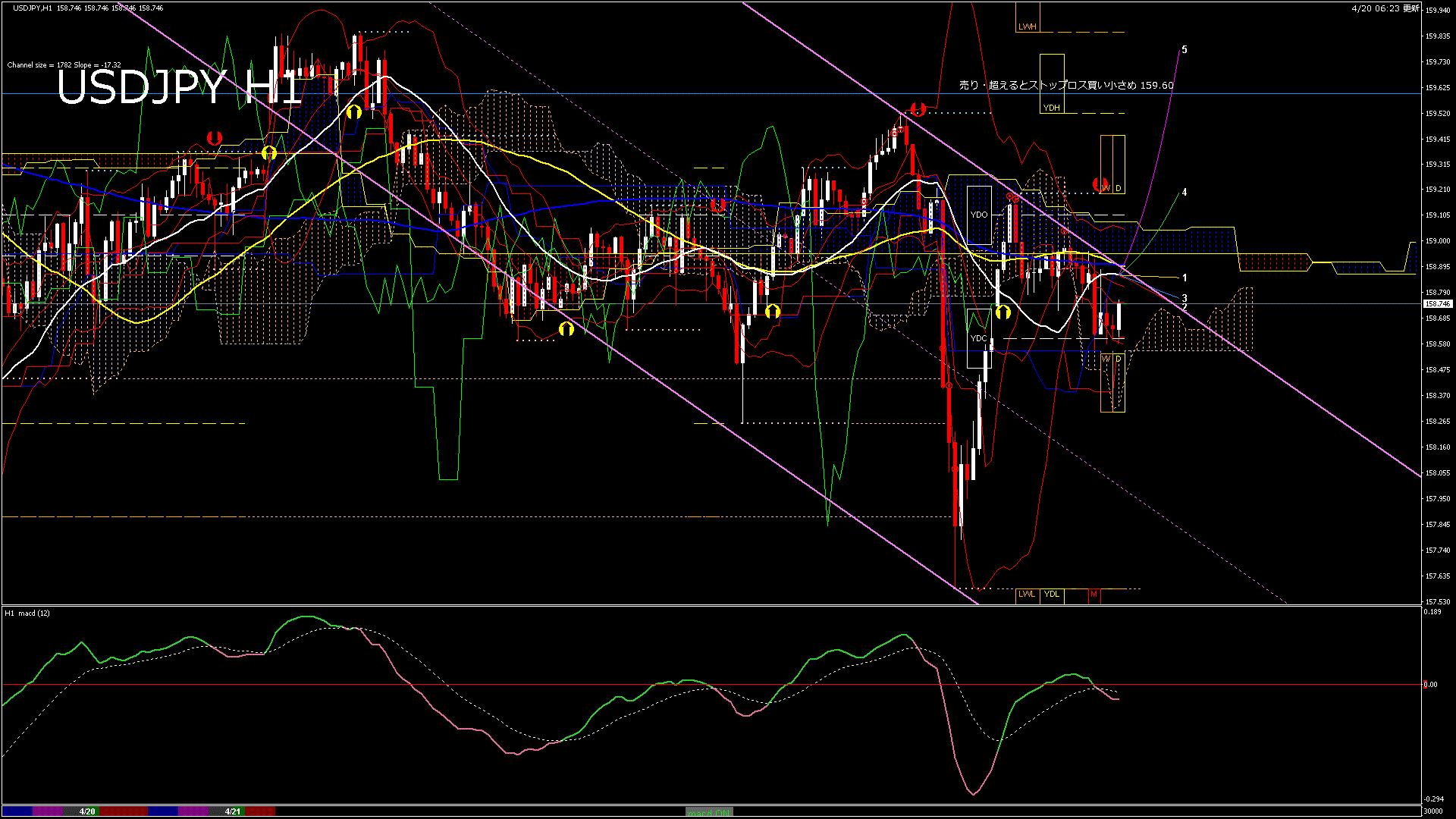This screenshot has width=1456, height=819.
Task: Click the USDJPY H1 title text
Action: click(x=179, y=88)
